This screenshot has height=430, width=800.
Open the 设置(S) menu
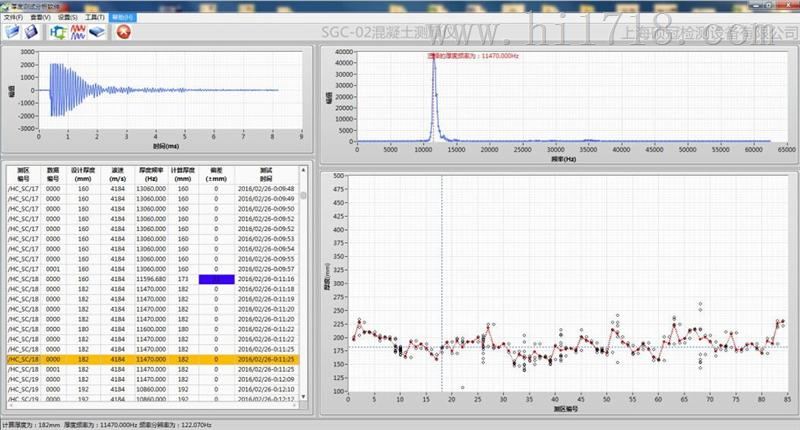pos(67,17)
